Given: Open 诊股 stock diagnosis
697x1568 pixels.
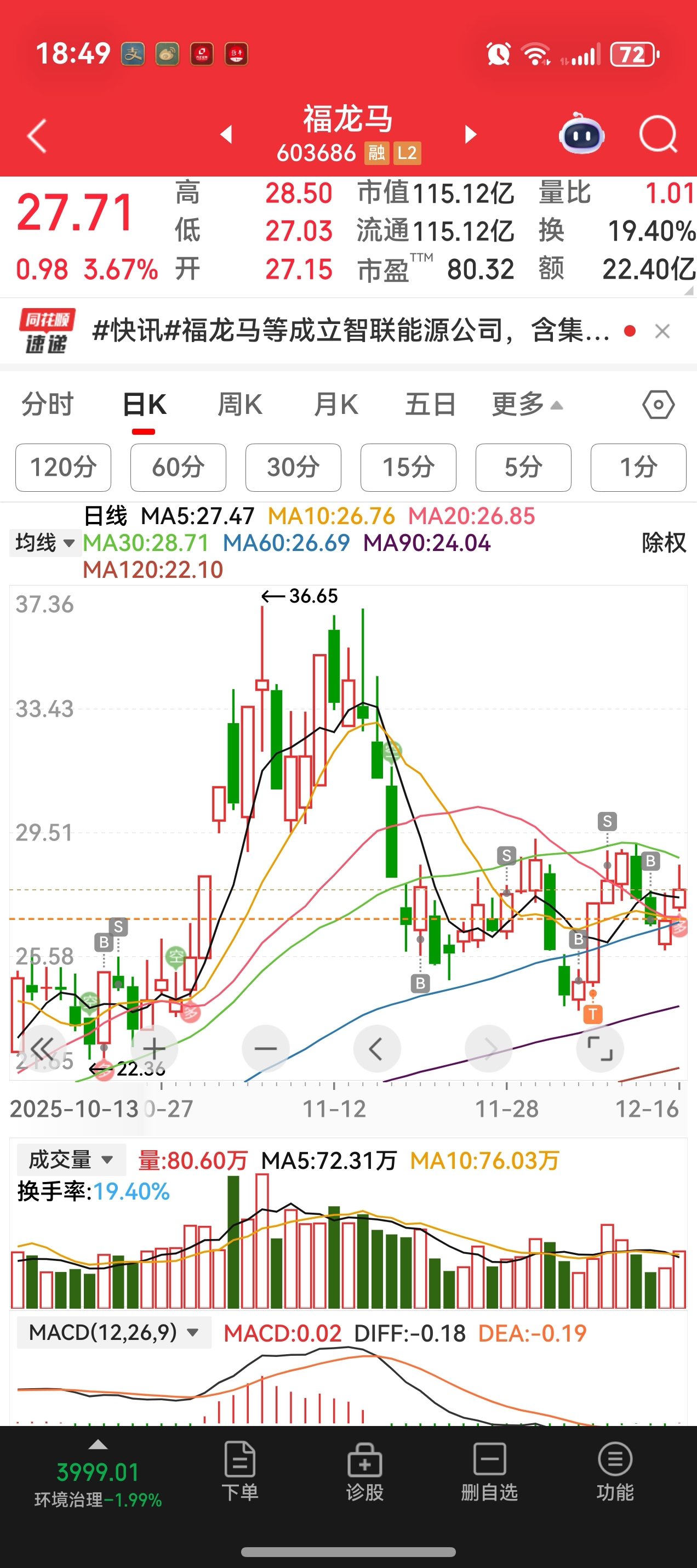Looking at the screenshot, I should click(x=364, y=1471).
